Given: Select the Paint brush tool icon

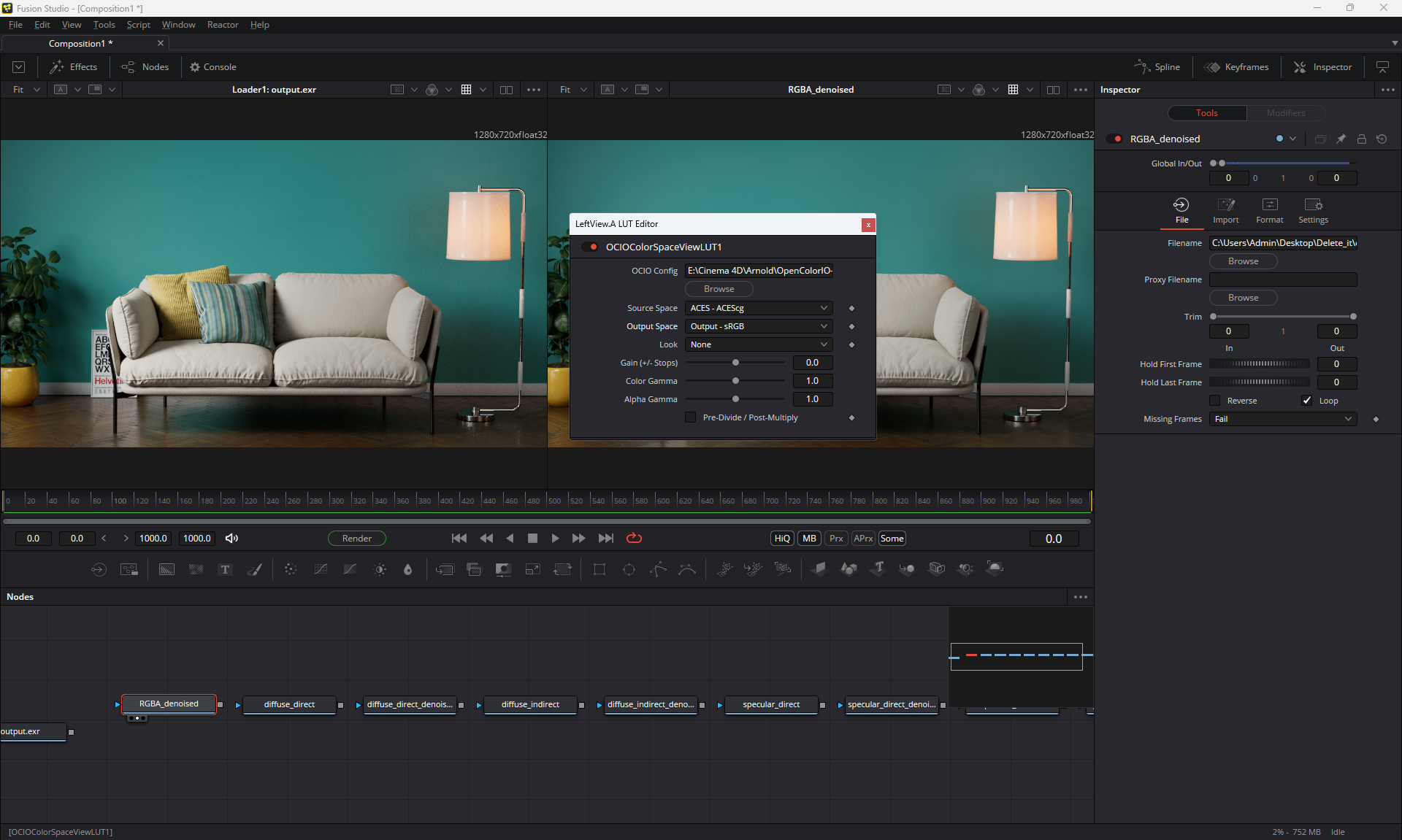Looking at the screenshot, I should coord(255,569).
